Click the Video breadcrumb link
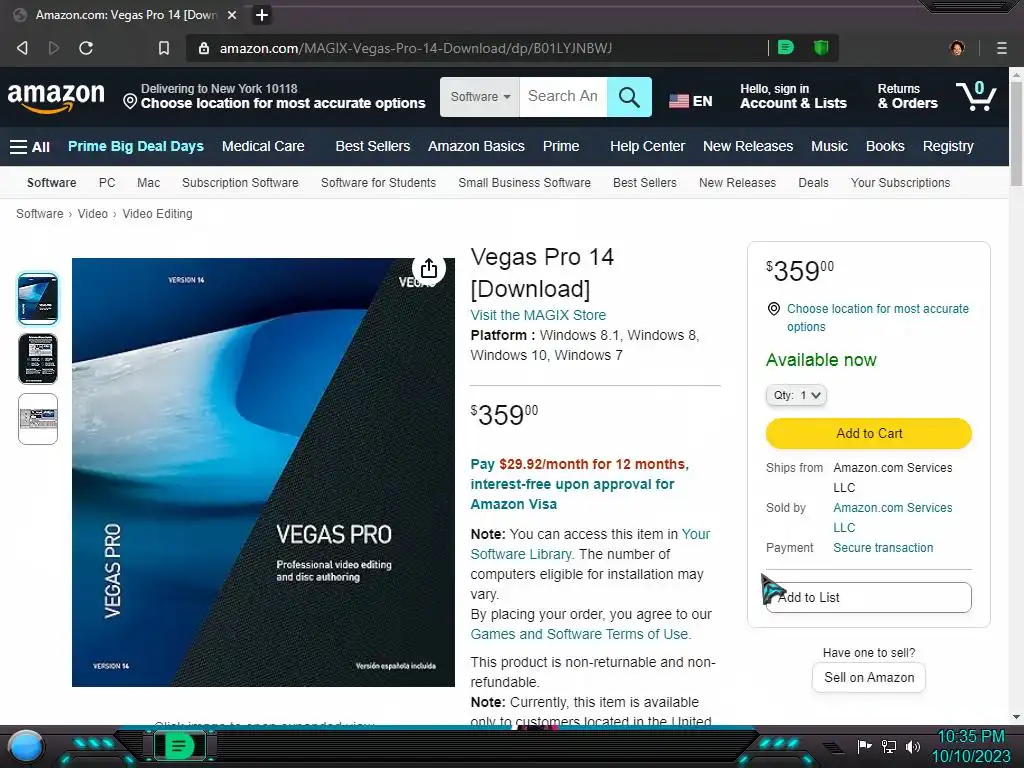 tap(93, 214)
